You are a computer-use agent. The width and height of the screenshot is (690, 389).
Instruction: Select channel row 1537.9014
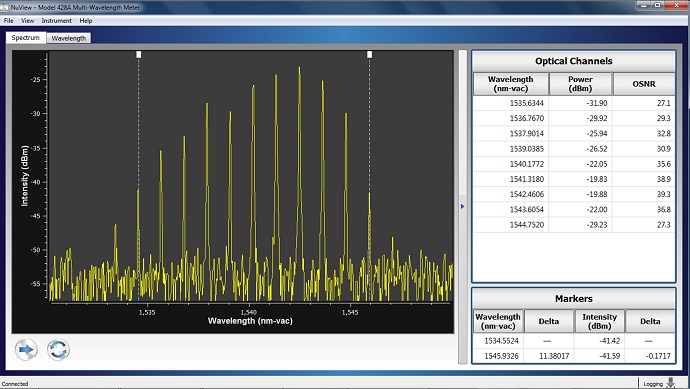click(x=574, y=133)
